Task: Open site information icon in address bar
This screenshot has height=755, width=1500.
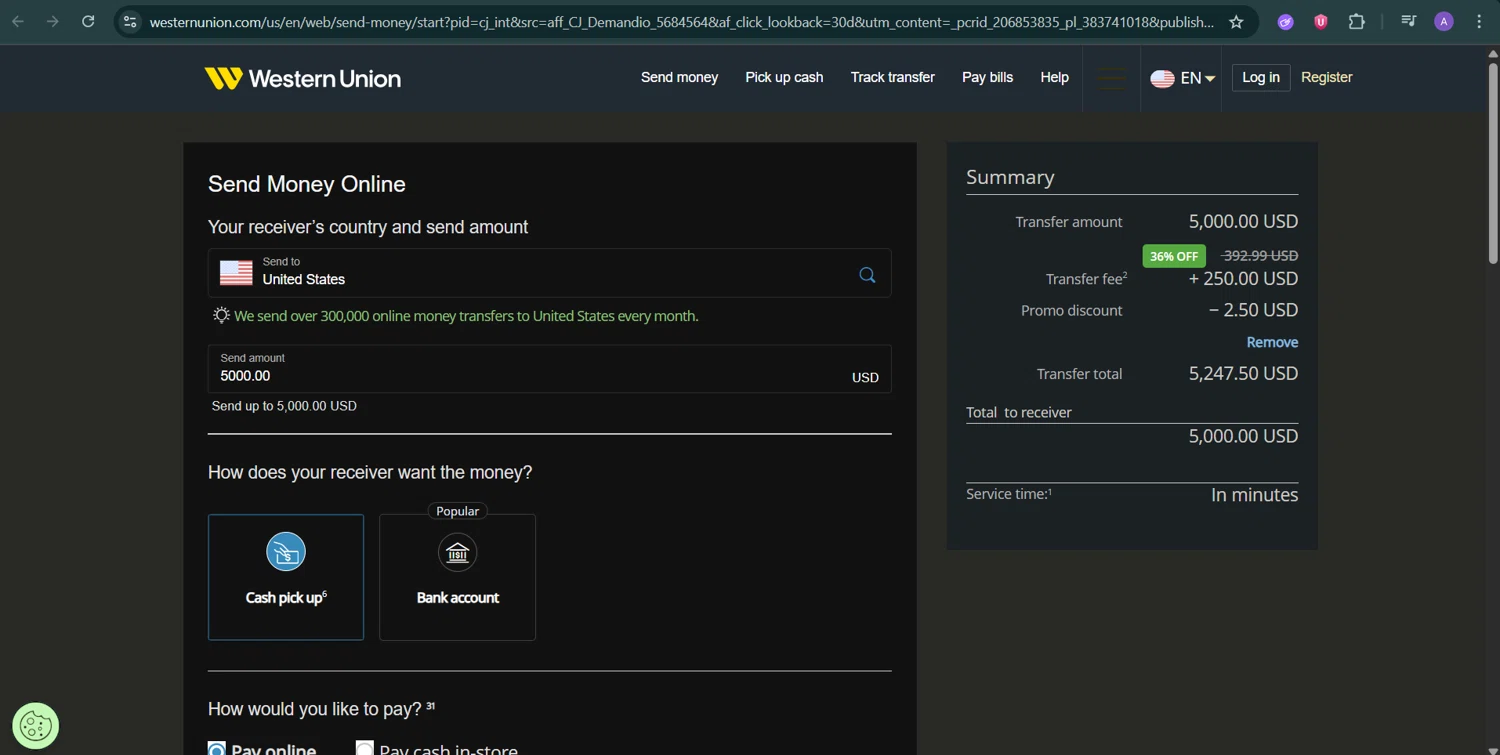Action: point(130,21)
